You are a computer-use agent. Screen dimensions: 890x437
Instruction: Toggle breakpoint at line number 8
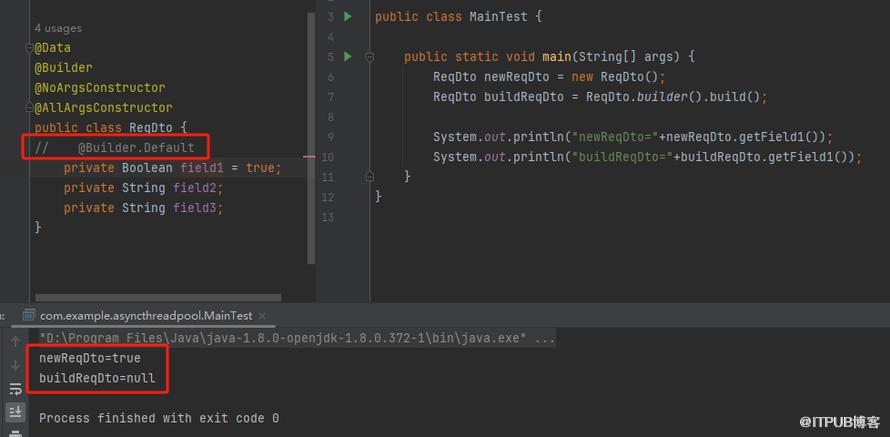330,117
